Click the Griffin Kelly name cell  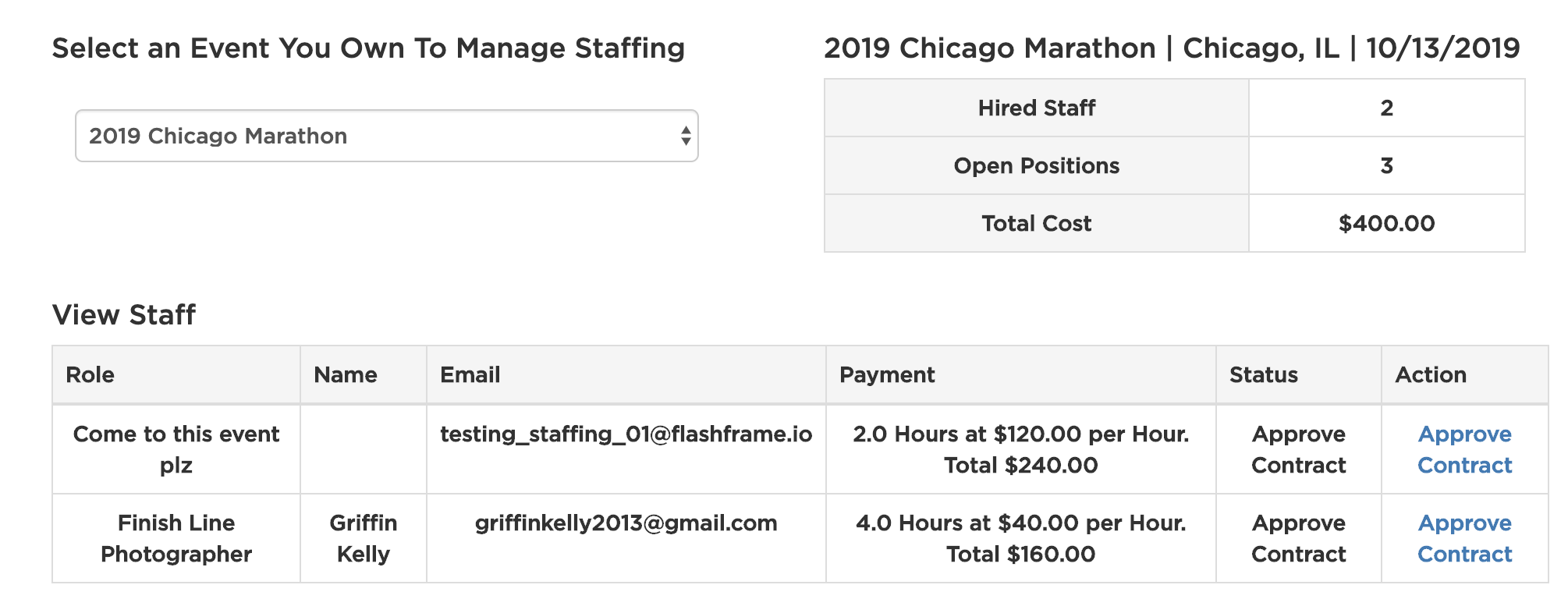pos(364,538)
